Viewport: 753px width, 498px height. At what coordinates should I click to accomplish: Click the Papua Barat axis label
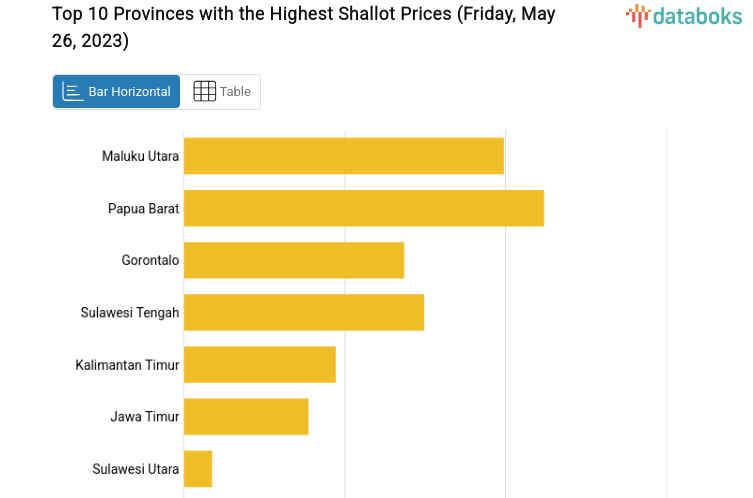click(144, 208)
